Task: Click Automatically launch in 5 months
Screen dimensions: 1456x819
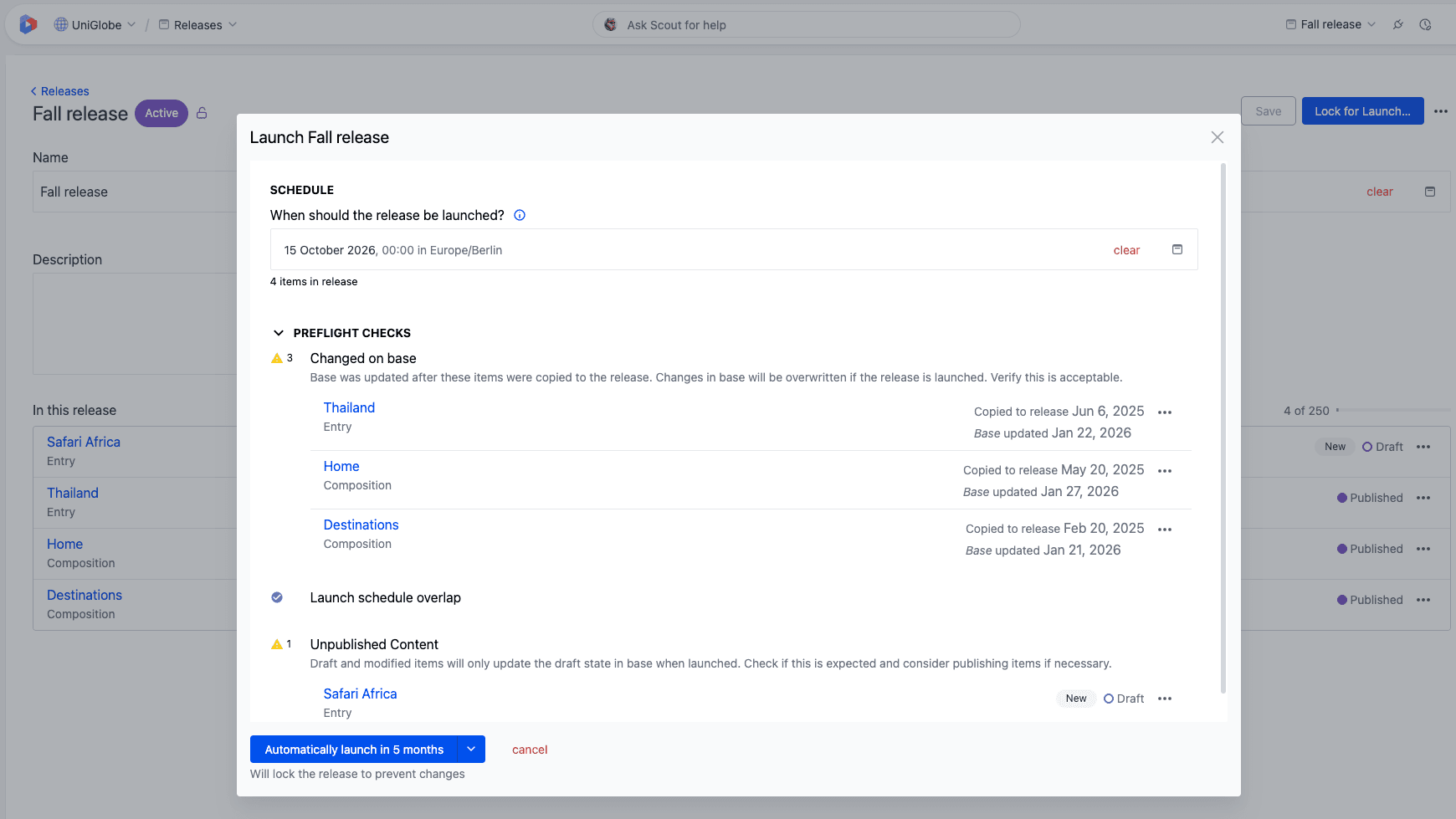Action: point(354,750)
